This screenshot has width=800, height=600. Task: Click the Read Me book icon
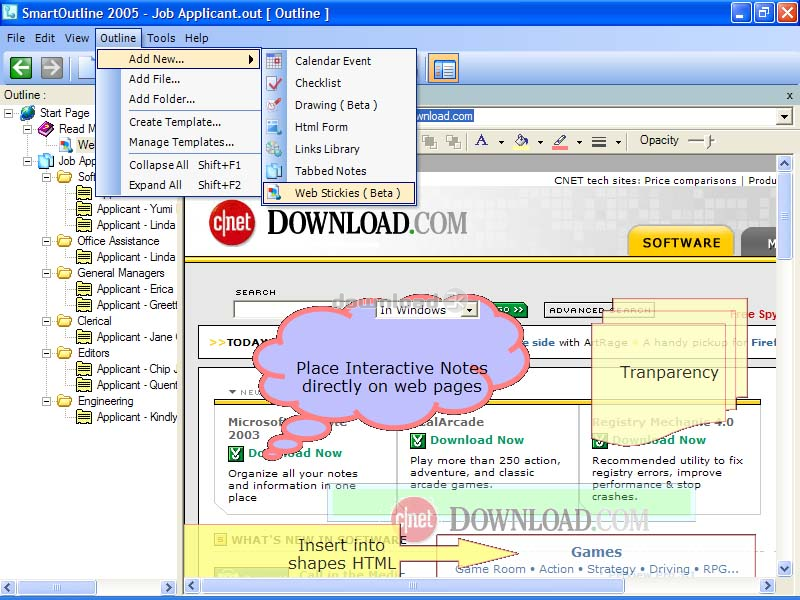(46, 129)
